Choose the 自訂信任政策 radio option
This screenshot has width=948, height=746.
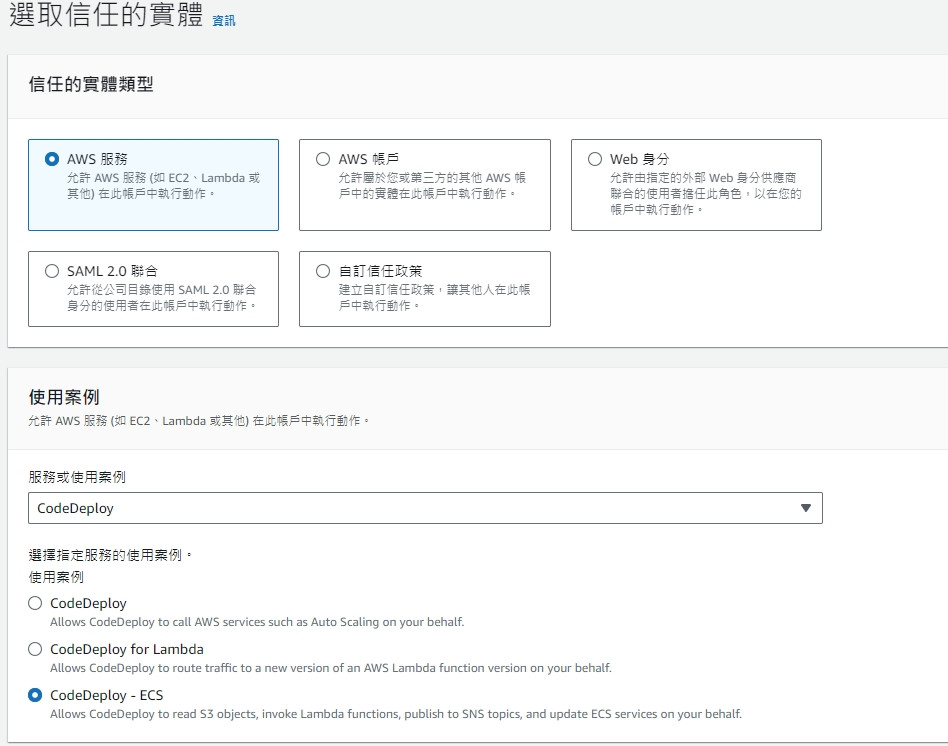(323, 271)
